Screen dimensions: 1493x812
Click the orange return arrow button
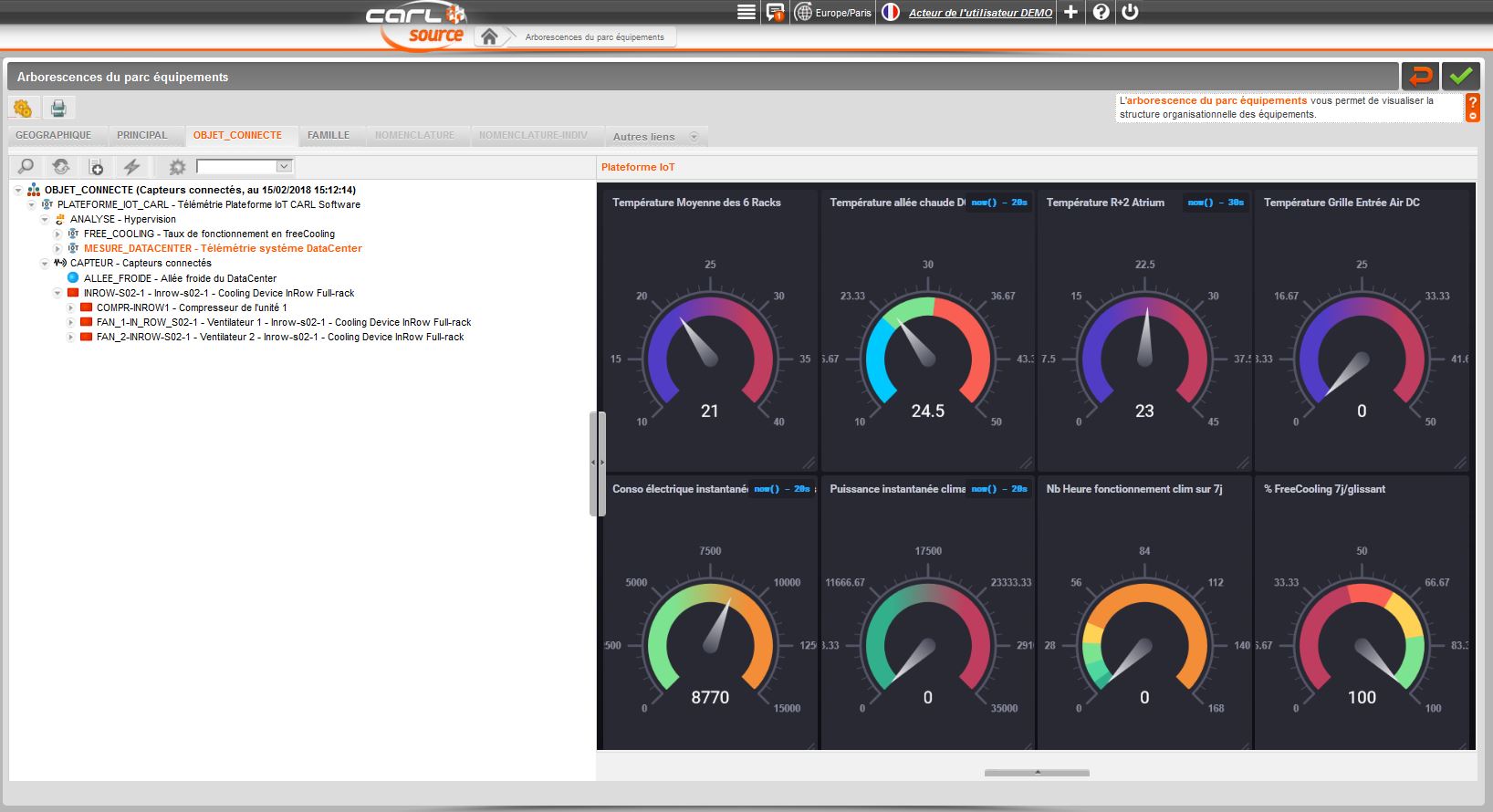tap(1420, 76)
